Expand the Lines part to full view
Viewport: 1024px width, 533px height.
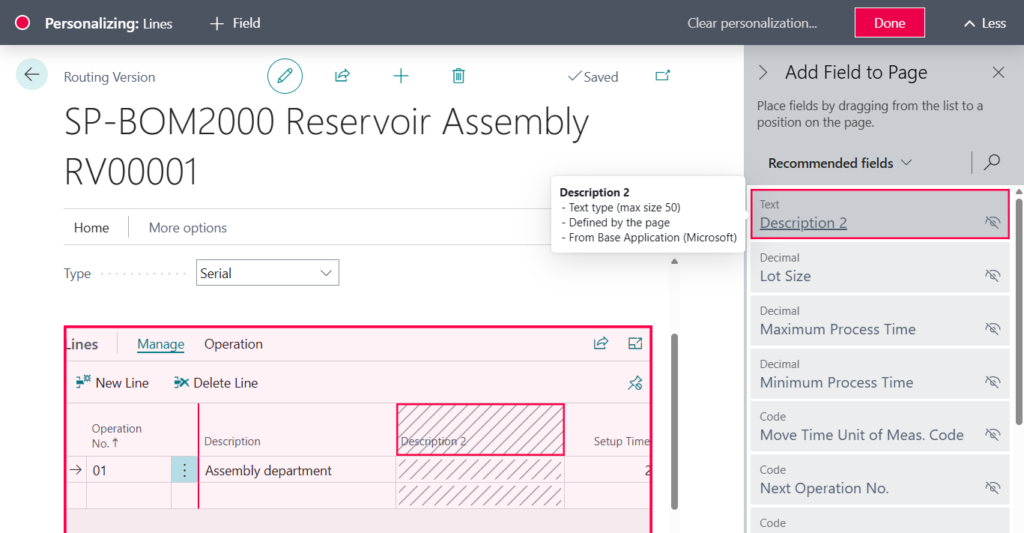coord(635,344)
